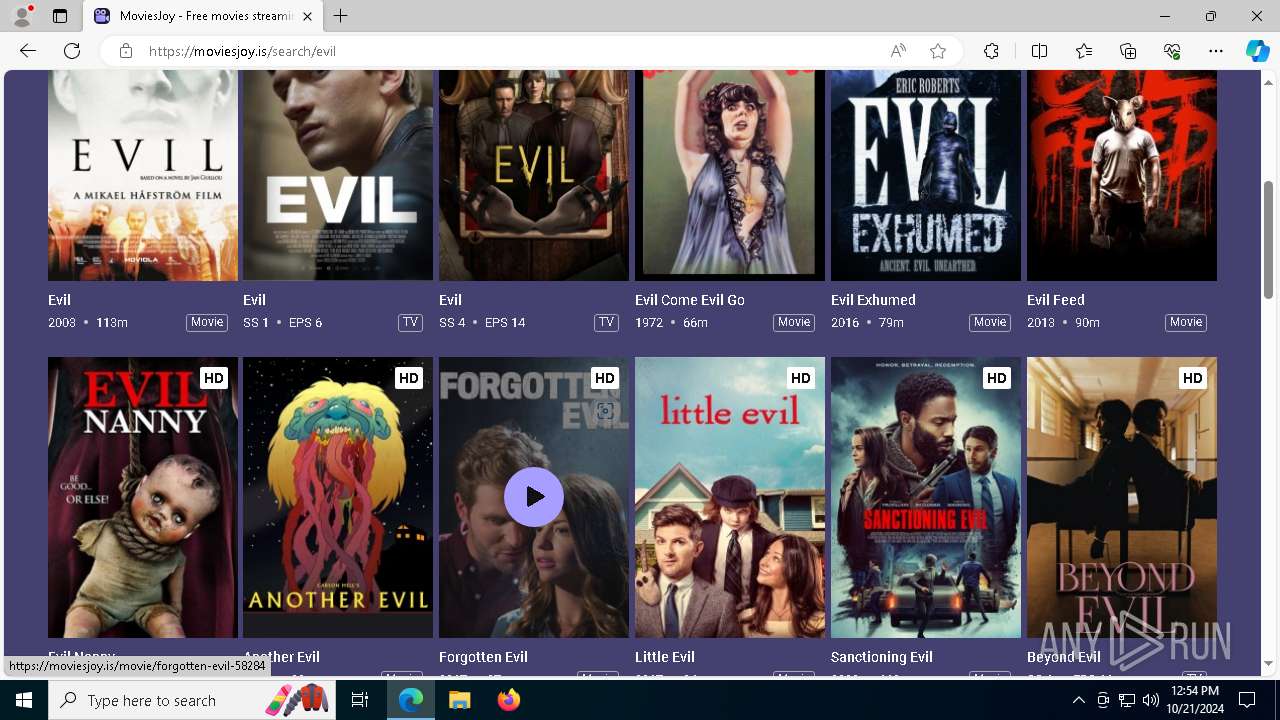This screenshot has width=1280, height=720.
Task: Click the TV tag under Evil SS 4
Action: (x=606, y=322)
